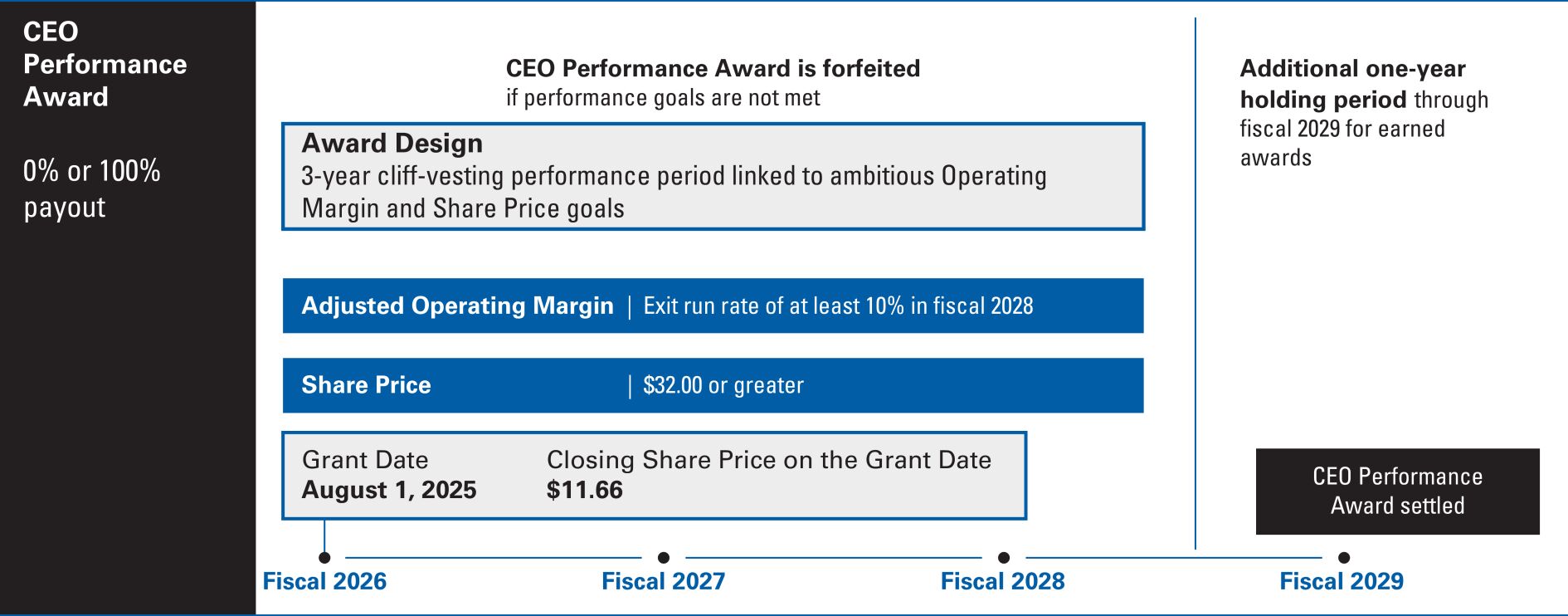Click the CEO Performance Award is forfeited heading
1568x616 pixels.
[713, 68]
